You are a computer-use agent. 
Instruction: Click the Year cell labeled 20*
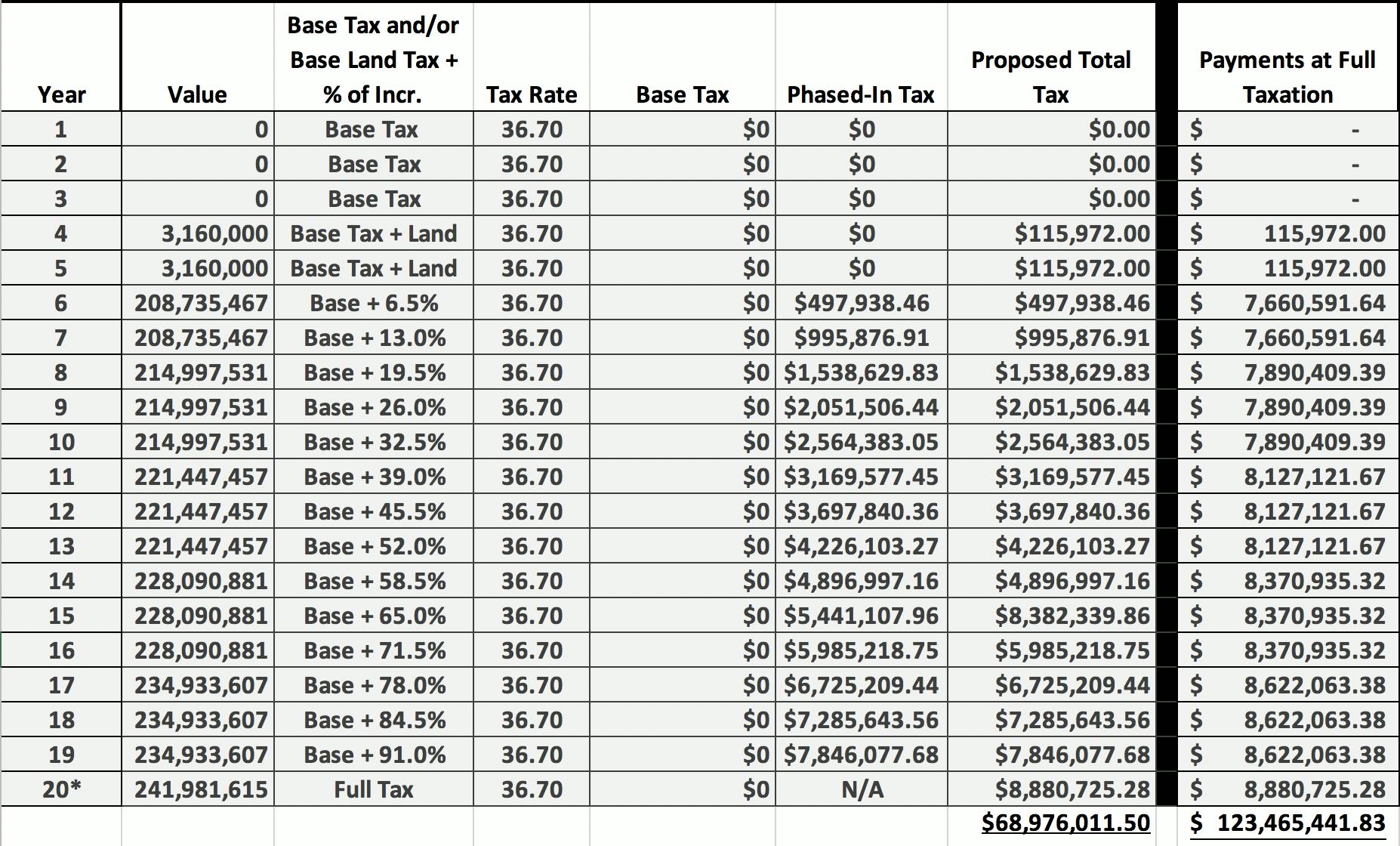61,789
